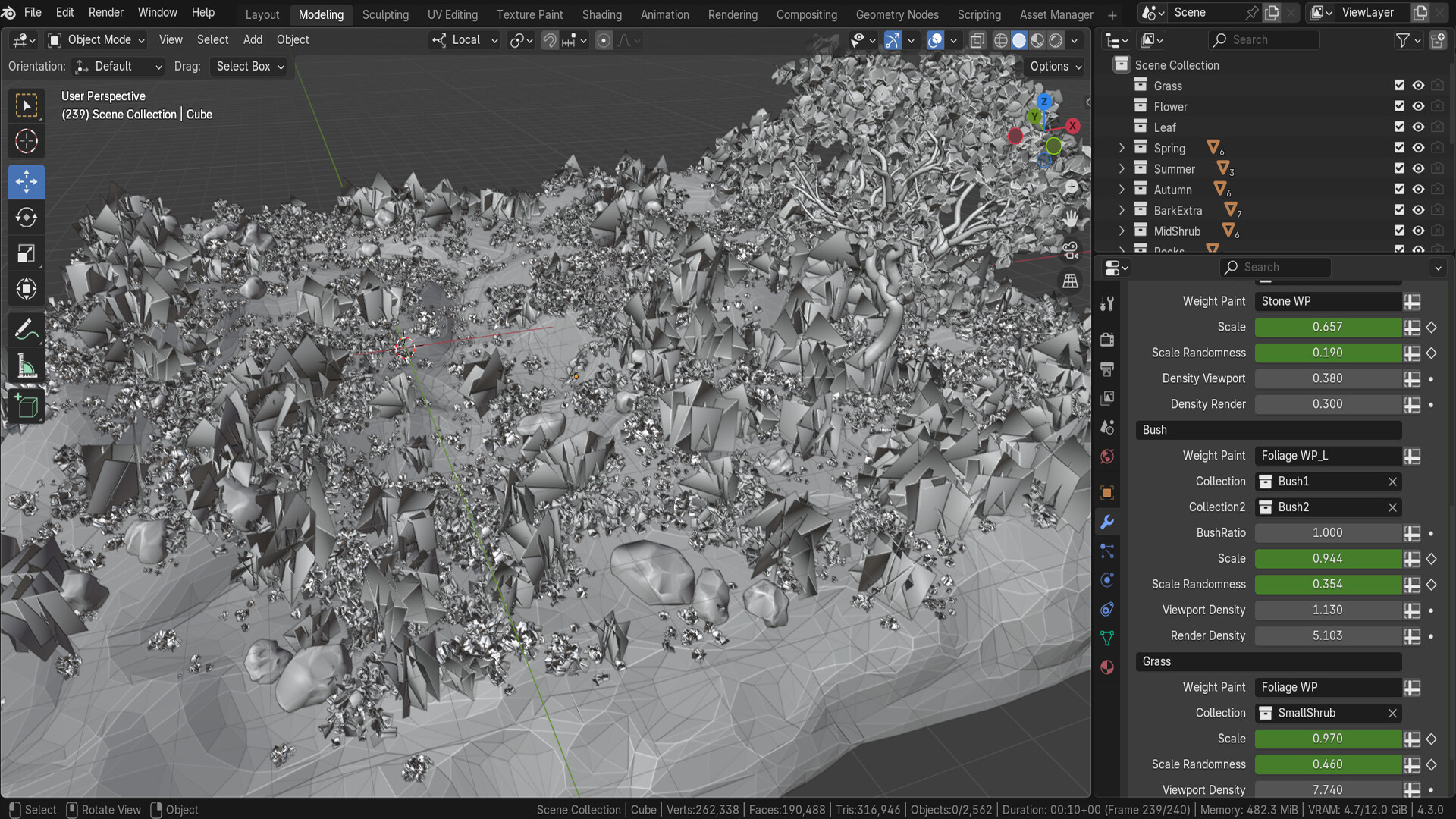Select the Measure tool

click(x=27, y=365)
